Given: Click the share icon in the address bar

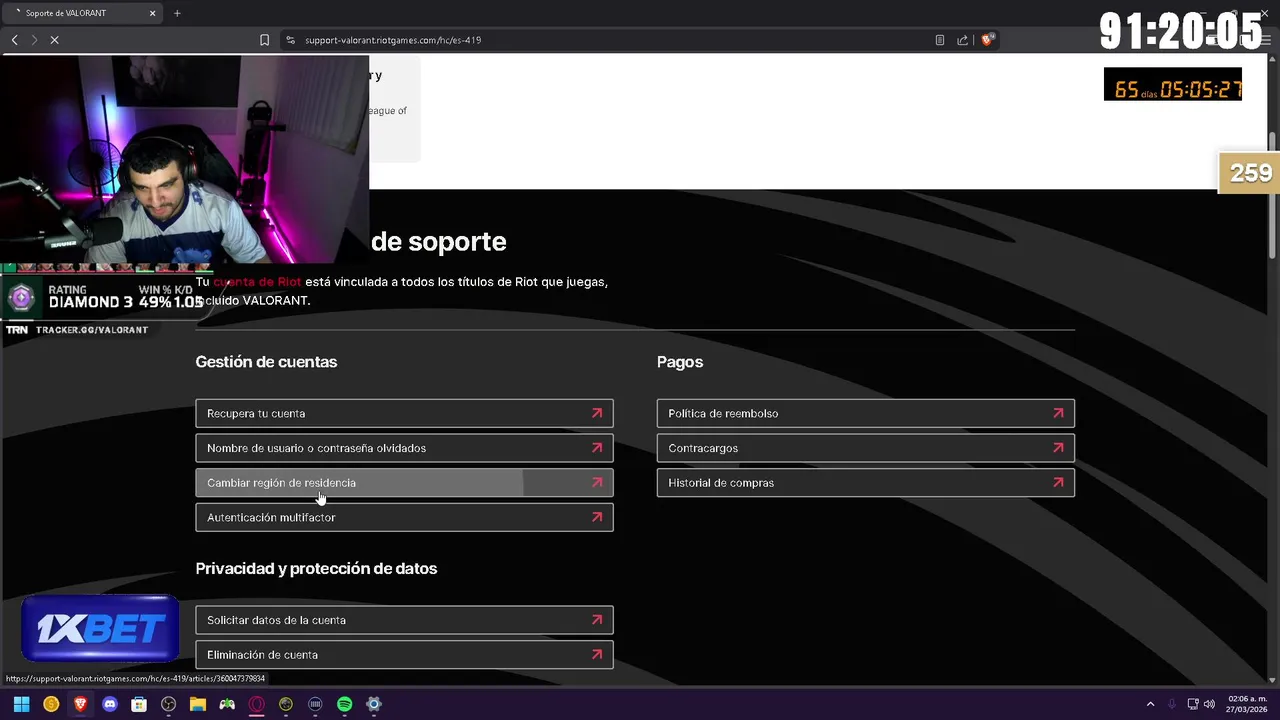Looking at the screenshot, I should coord(962,40).
